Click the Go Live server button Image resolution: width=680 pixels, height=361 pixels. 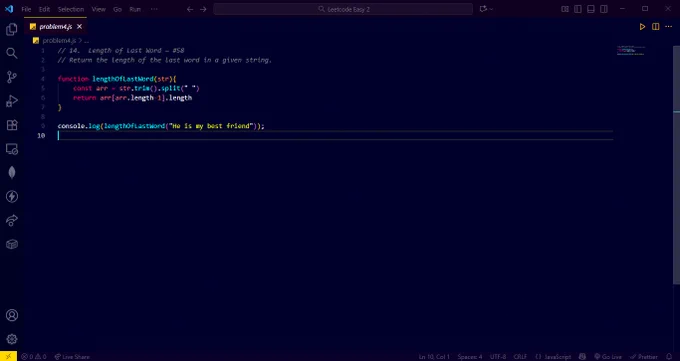pyautogui.click(x=608, y=357)
